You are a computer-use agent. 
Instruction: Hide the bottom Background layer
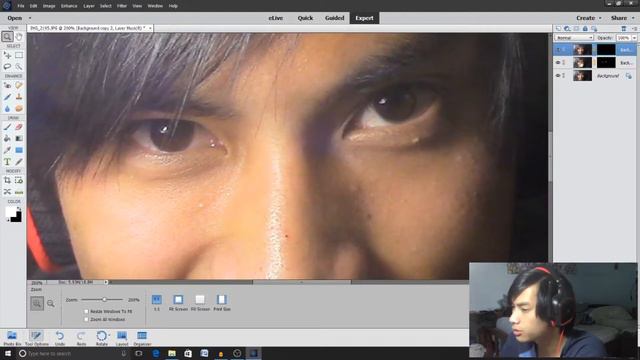558,76
